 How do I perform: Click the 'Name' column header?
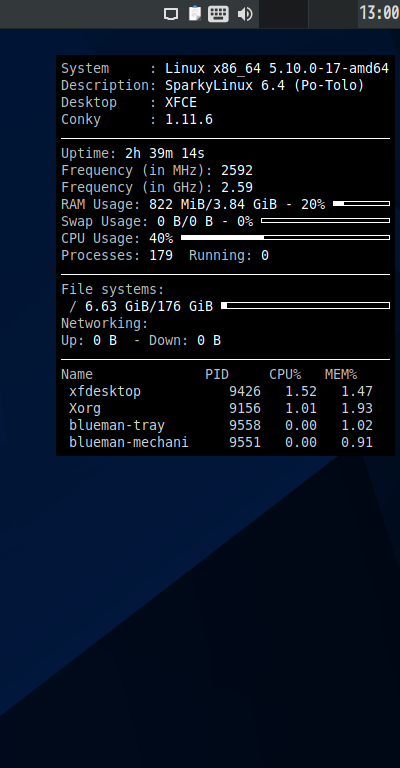[77, 375]
